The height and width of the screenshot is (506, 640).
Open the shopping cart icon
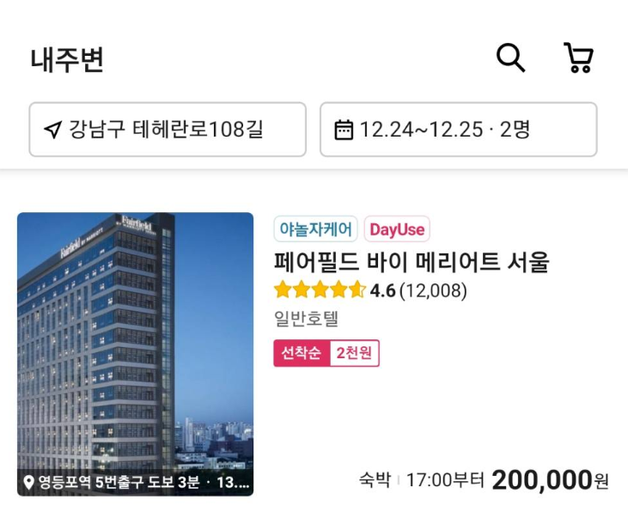pyautogui.click(x=579, y=58)
